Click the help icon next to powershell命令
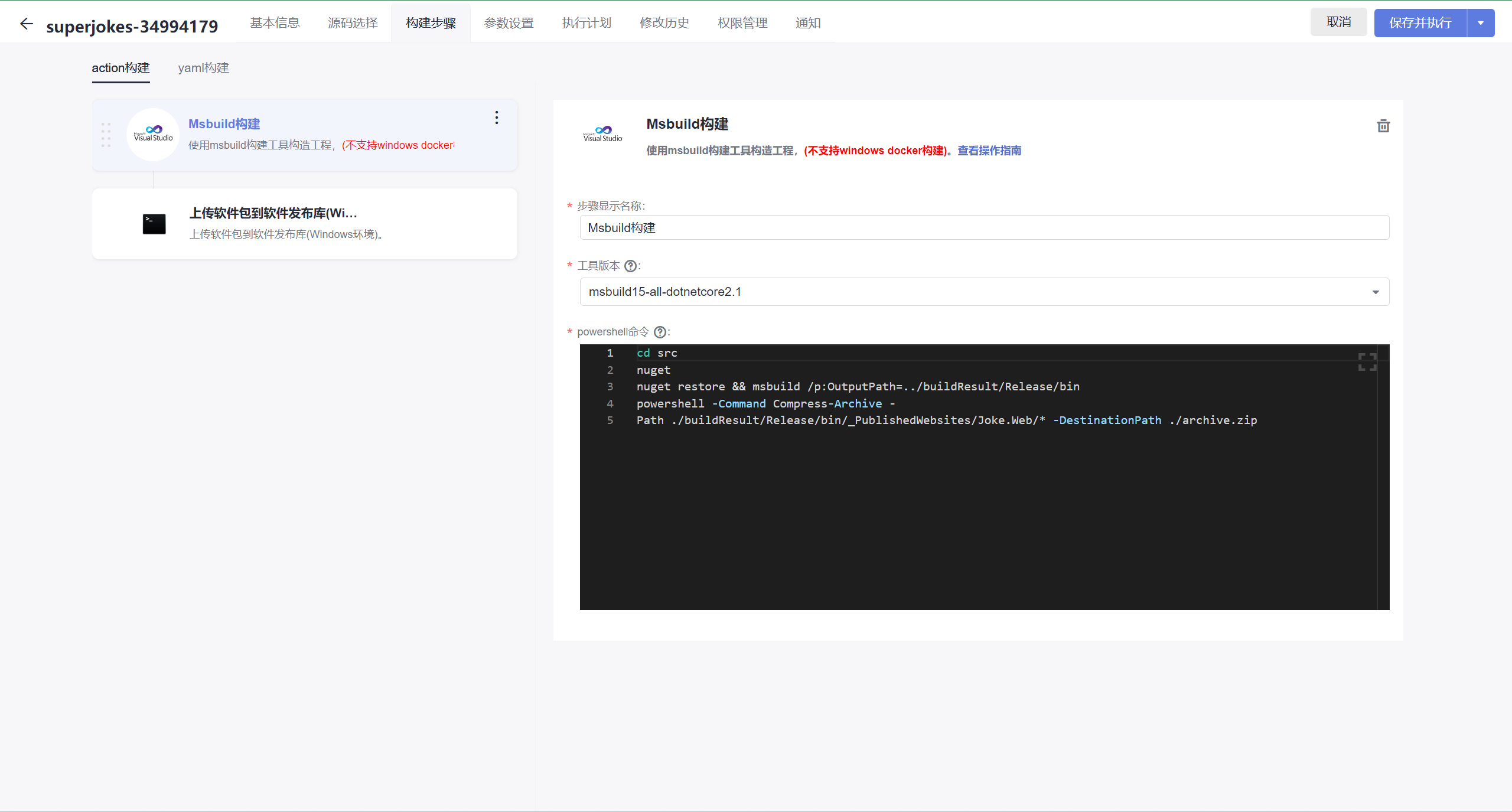 pos(660,332)
